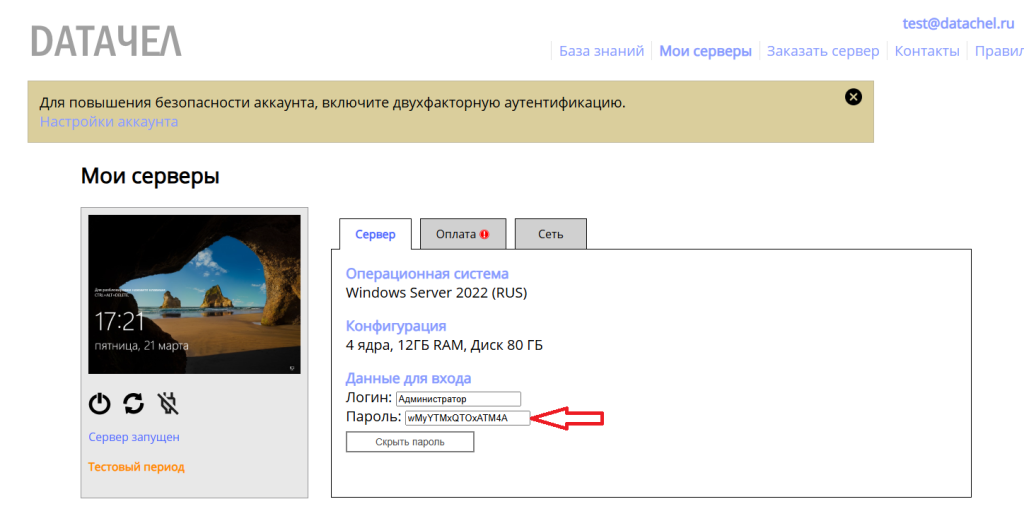Focus the Логин input field
The image size is (1024, 516).
pos(458,399)
